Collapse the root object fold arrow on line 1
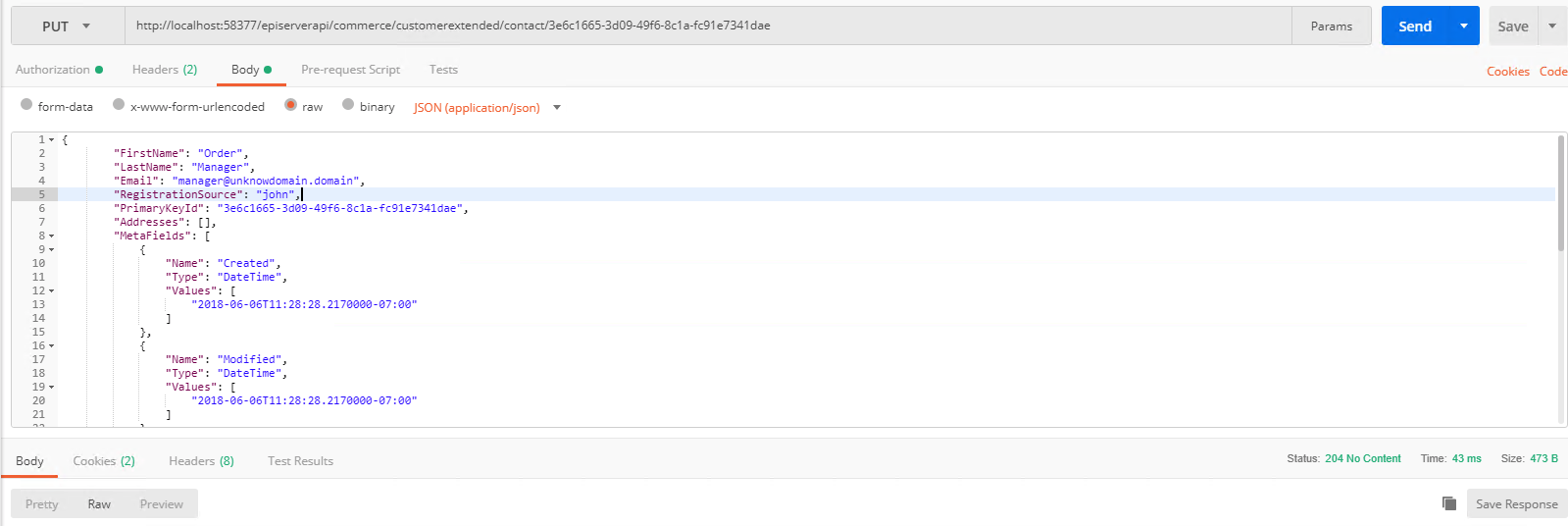1568x526 pixels. point(52,140)
